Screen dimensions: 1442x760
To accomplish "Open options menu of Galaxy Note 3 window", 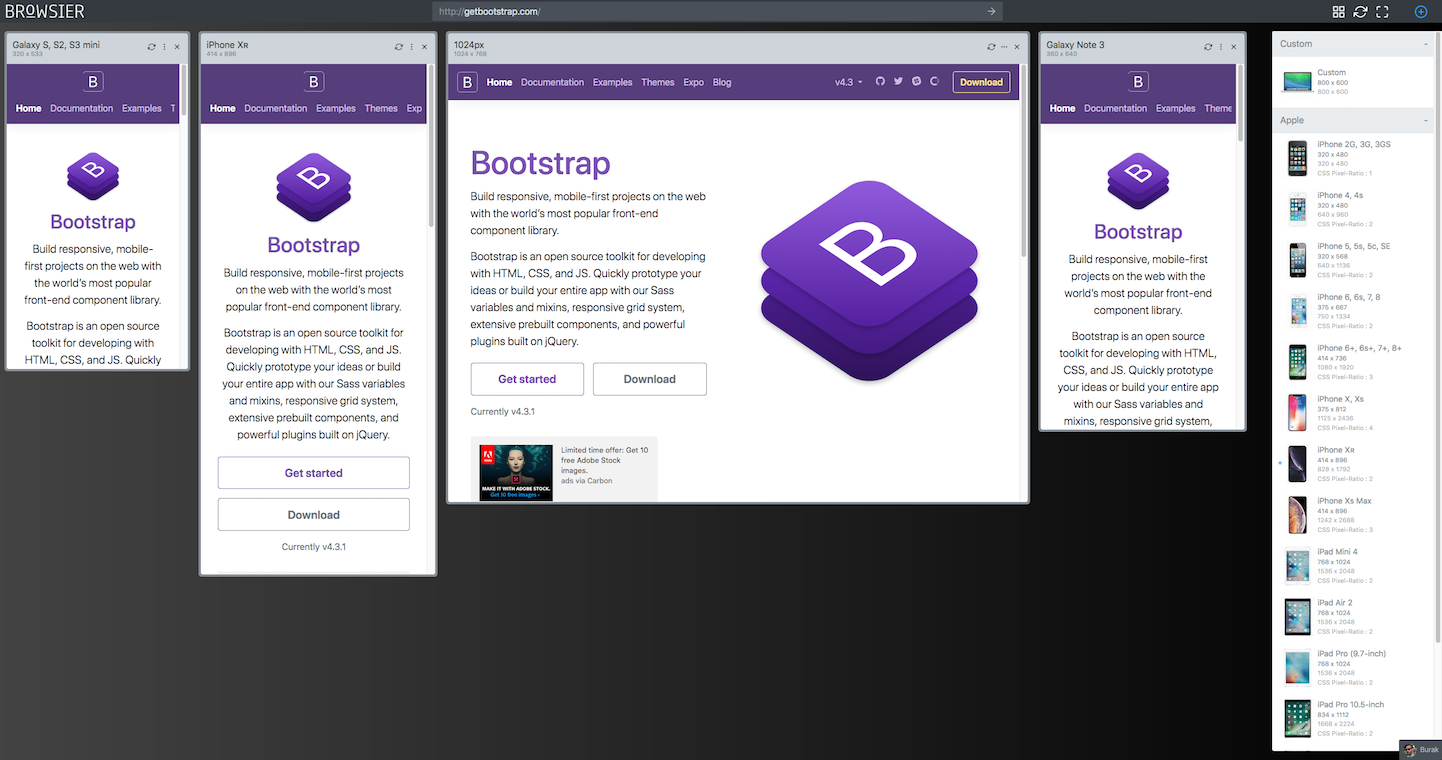I will (1222, 47).
